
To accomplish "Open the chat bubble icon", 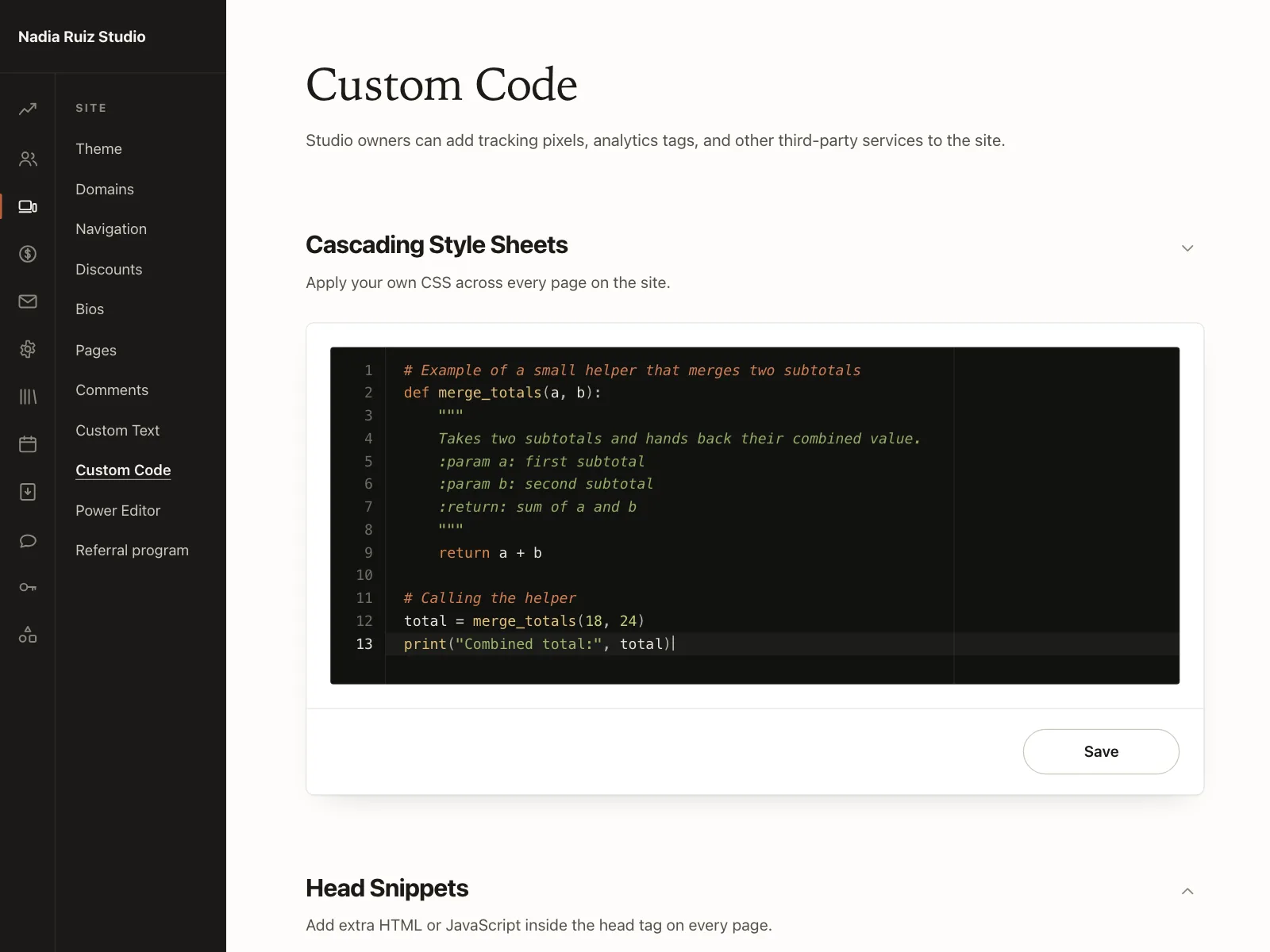I will 28,540.
